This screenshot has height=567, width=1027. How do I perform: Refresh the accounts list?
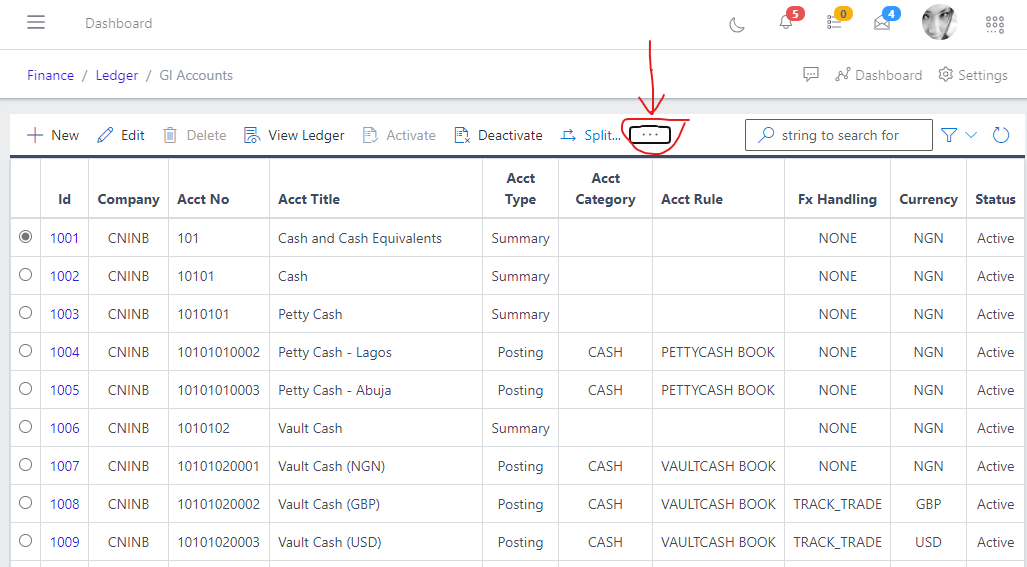click(1001, 135)
